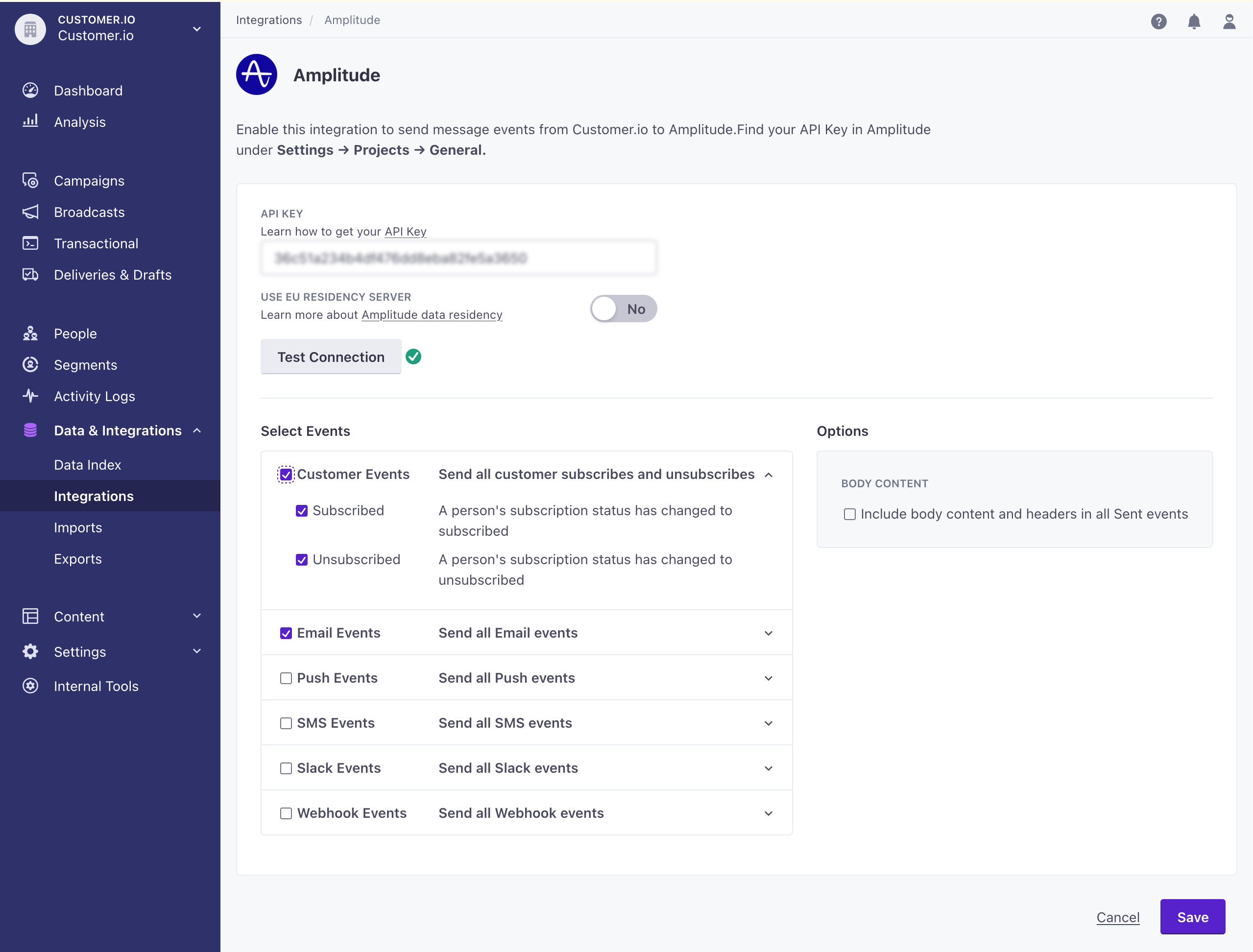The width and height of the screenshot is (1253, 952).
Task: Click the Save button
Action: (1192, 917)
